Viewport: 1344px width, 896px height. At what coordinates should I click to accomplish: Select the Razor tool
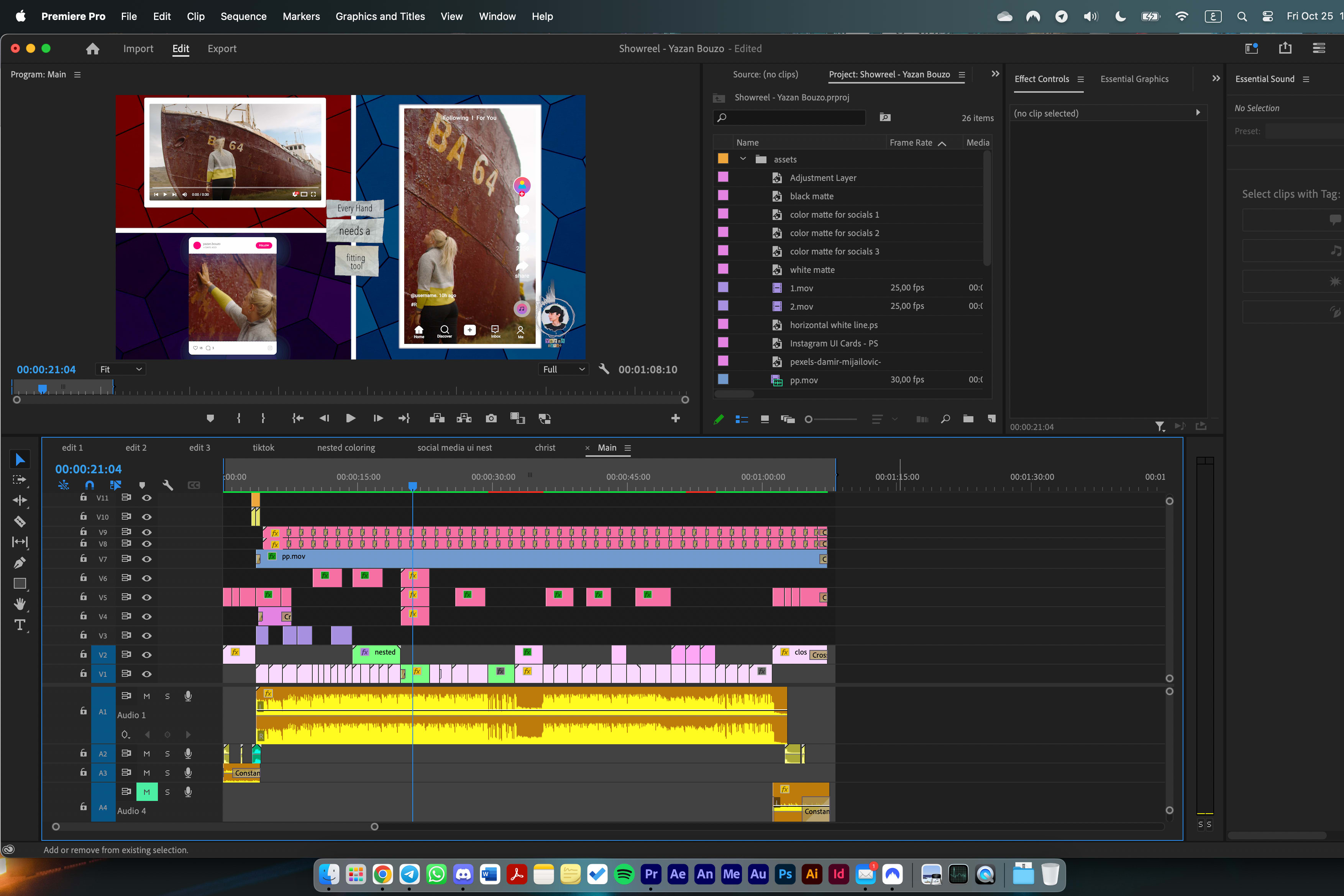(x=20, y=521)
